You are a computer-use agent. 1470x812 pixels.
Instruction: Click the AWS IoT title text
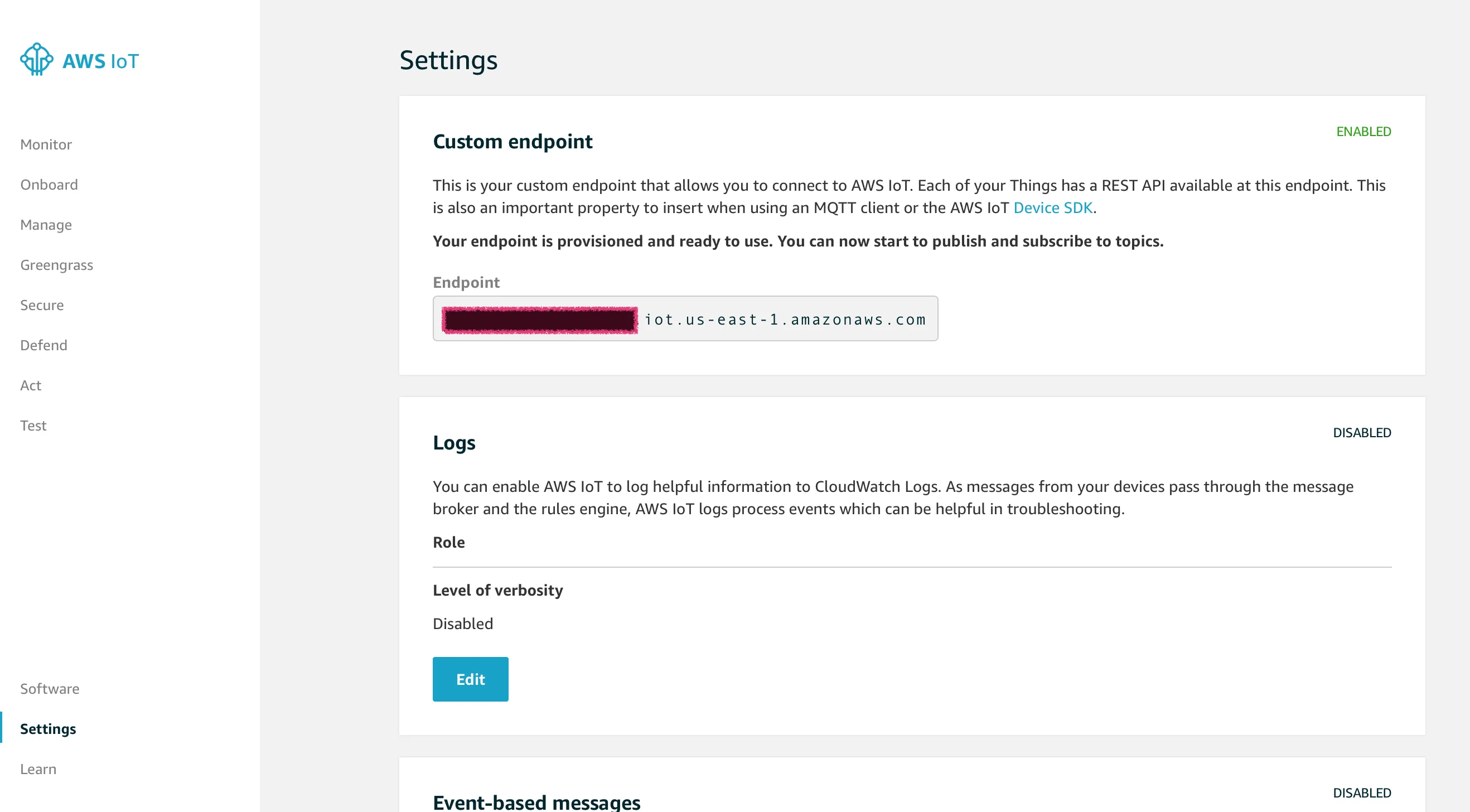coord(100,61)
